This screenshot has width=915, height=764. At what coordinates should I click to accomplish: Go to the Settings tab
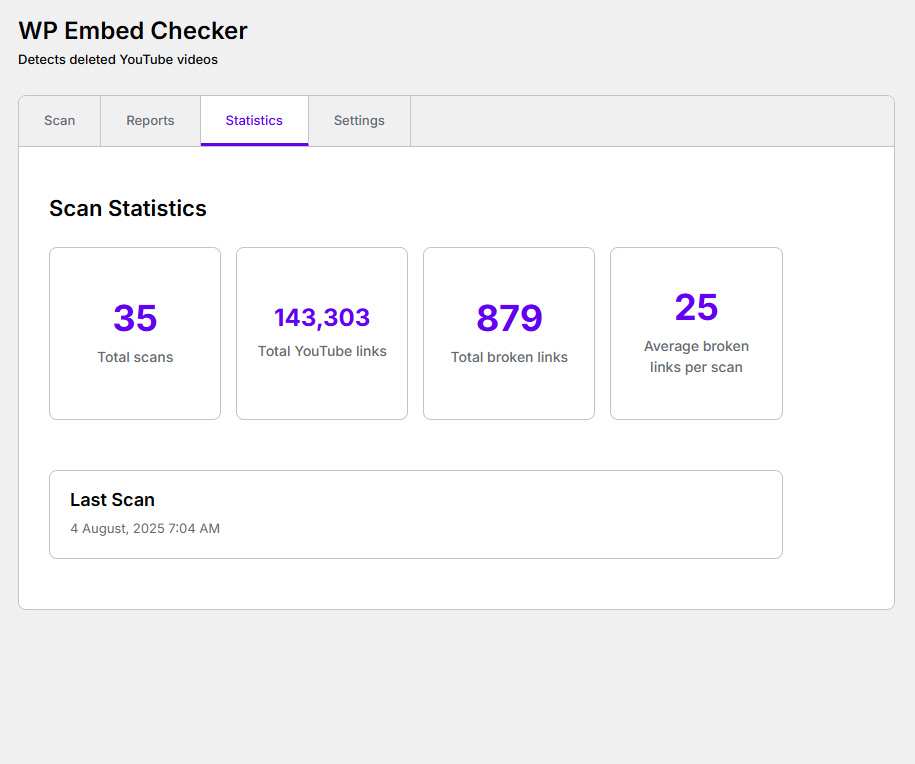coord(359,121)
